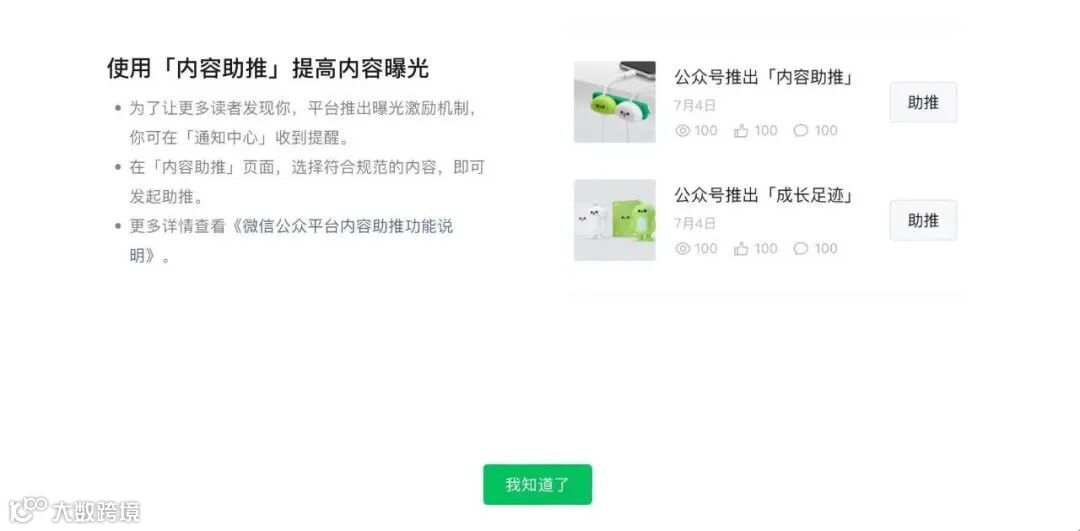This screenshot has height=531, width=1080.
Task: Open thumbnail of 「成长足迹」 article
Action: [x=615, y=220]
